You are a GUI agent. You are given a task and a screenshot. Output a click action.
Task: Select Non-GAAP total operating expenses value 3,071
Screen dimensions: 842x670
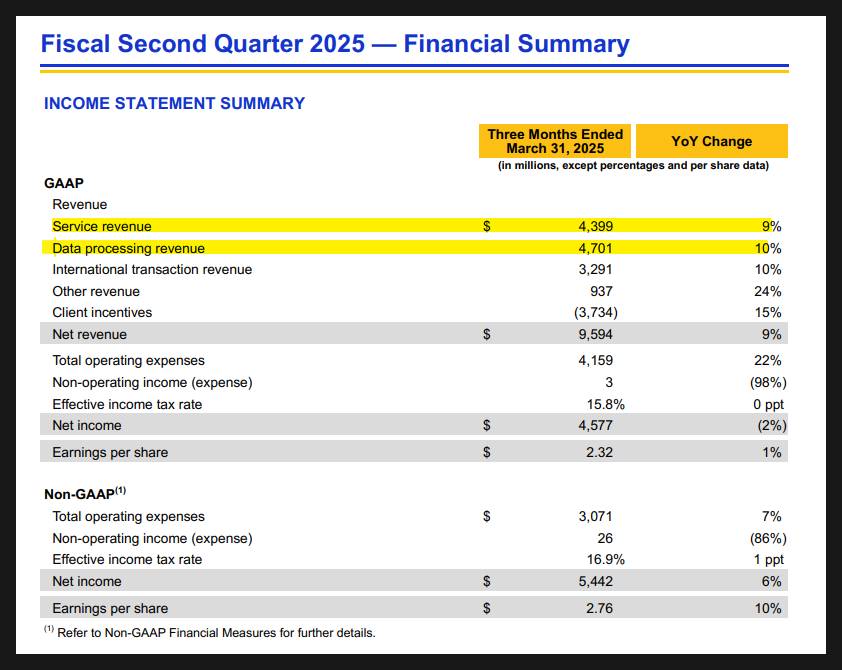(x=596, y=516)
